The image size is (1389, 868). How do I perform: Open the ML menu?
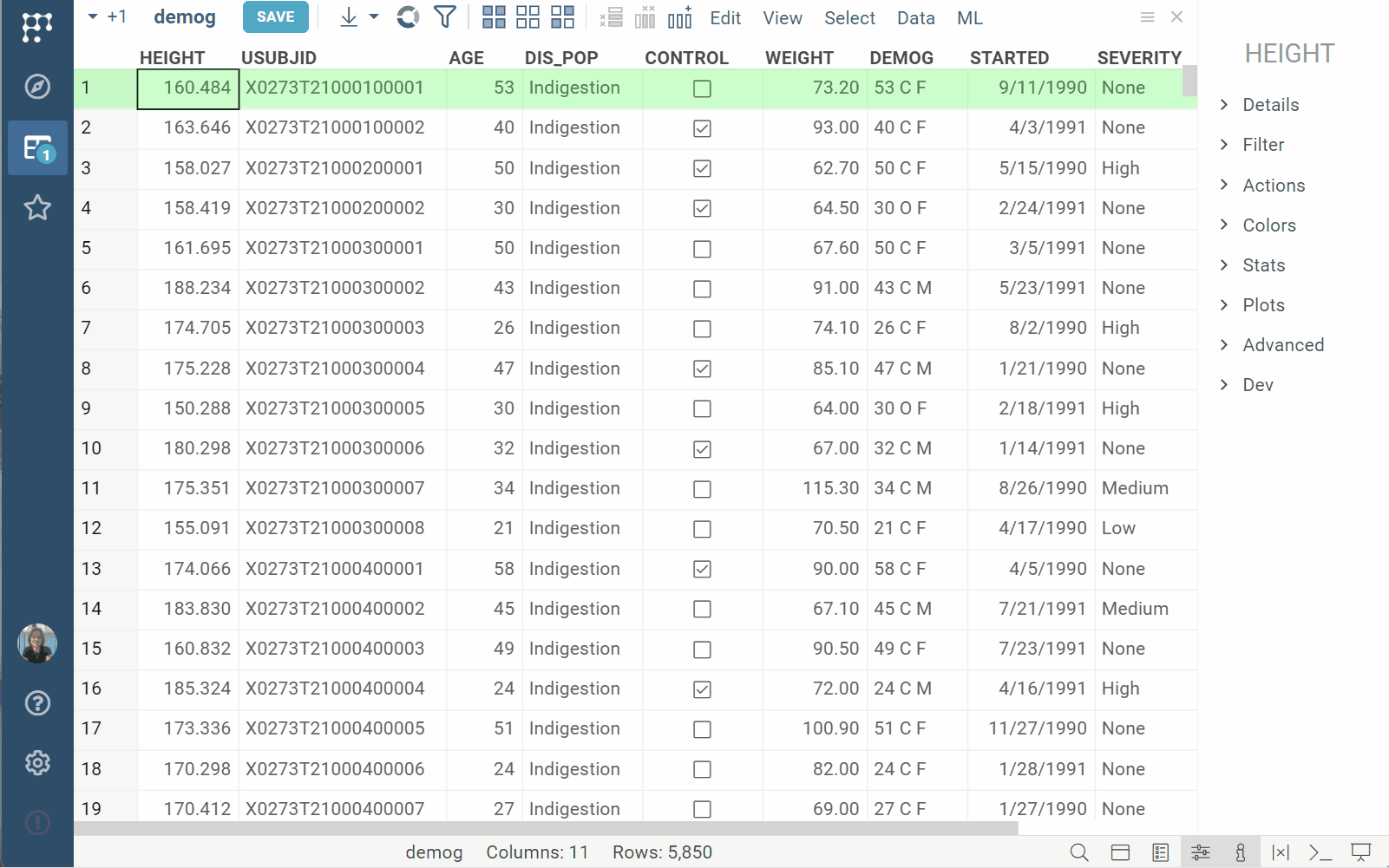[970, 18]
